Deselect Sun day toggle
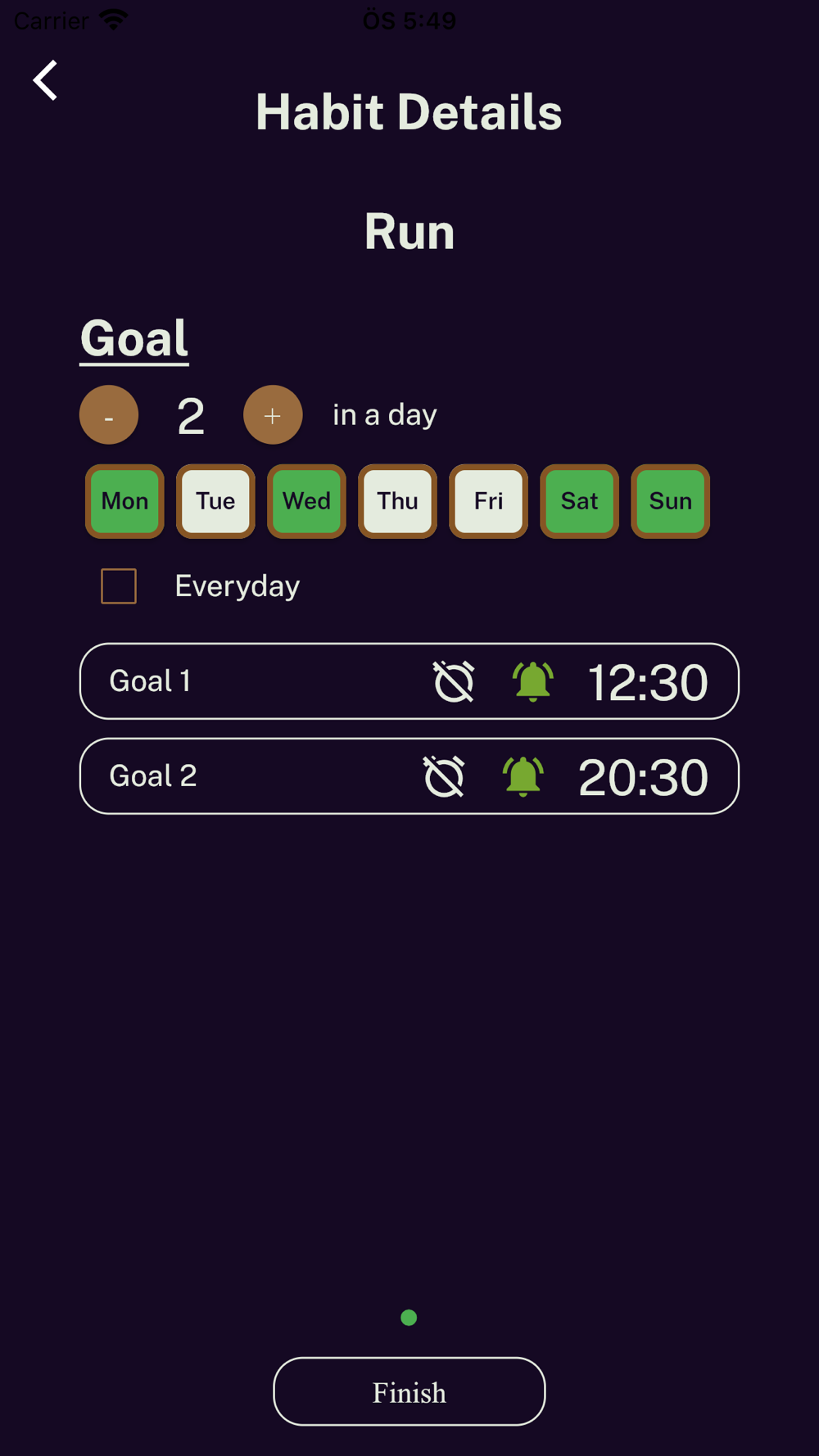Screen dimensions: 819x1456 (x=670, y=501)
